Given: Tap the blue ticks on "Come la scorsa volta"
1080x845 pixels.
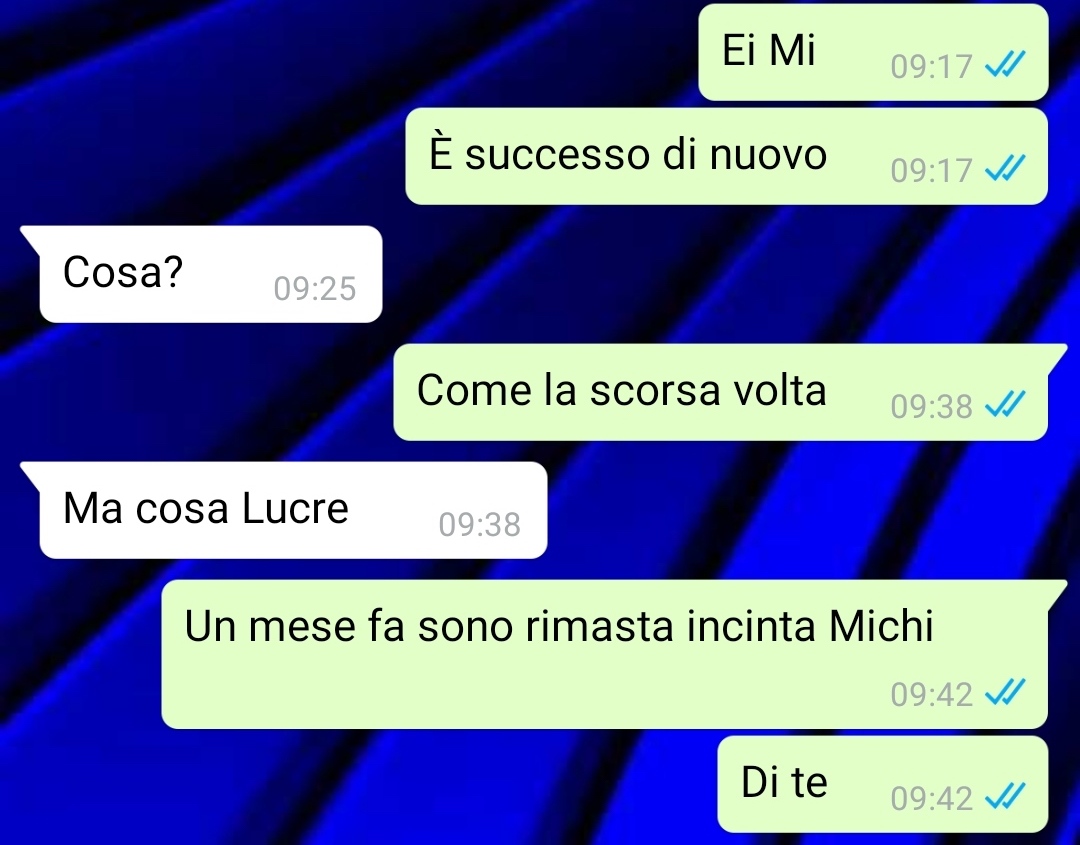Looking at the screenshot, I should (1005, 404).
